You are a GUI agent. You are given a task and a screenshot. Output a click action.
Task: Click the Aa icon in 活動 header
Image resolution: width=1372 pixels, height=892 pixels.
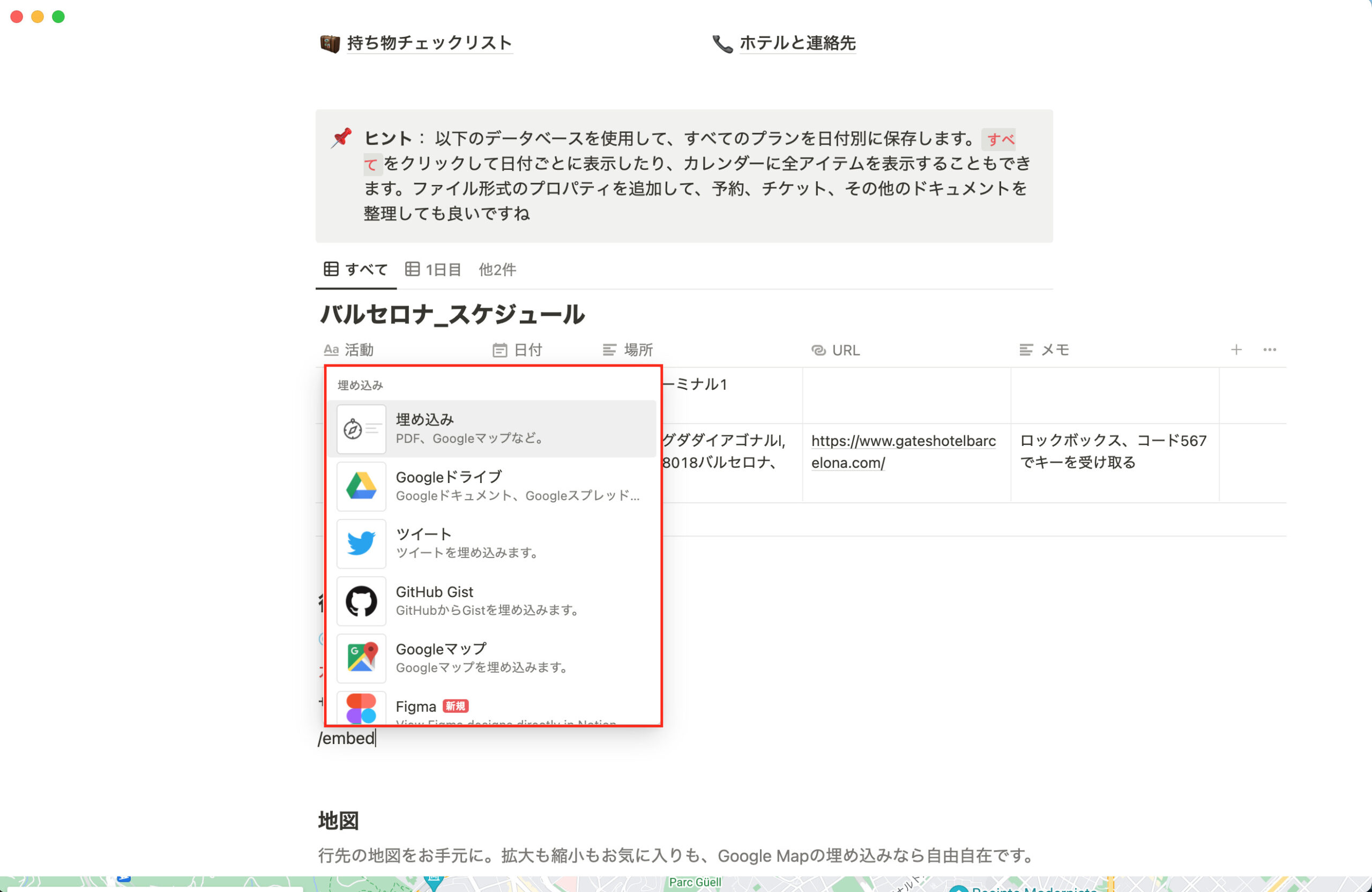coord(331,350)
